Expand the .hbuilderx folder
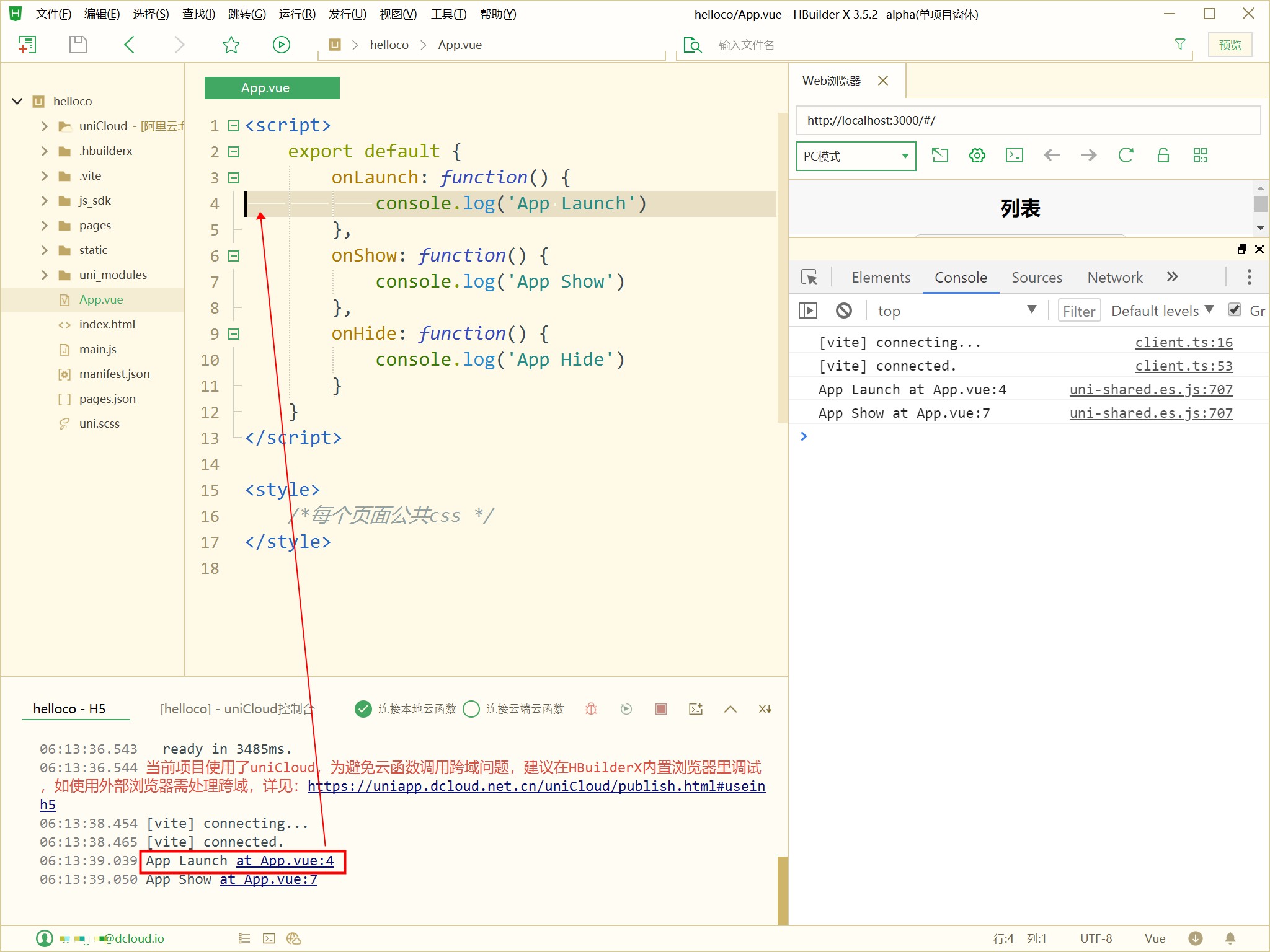Viewport: 1270px width, 952px height. (x=44, y=151)
